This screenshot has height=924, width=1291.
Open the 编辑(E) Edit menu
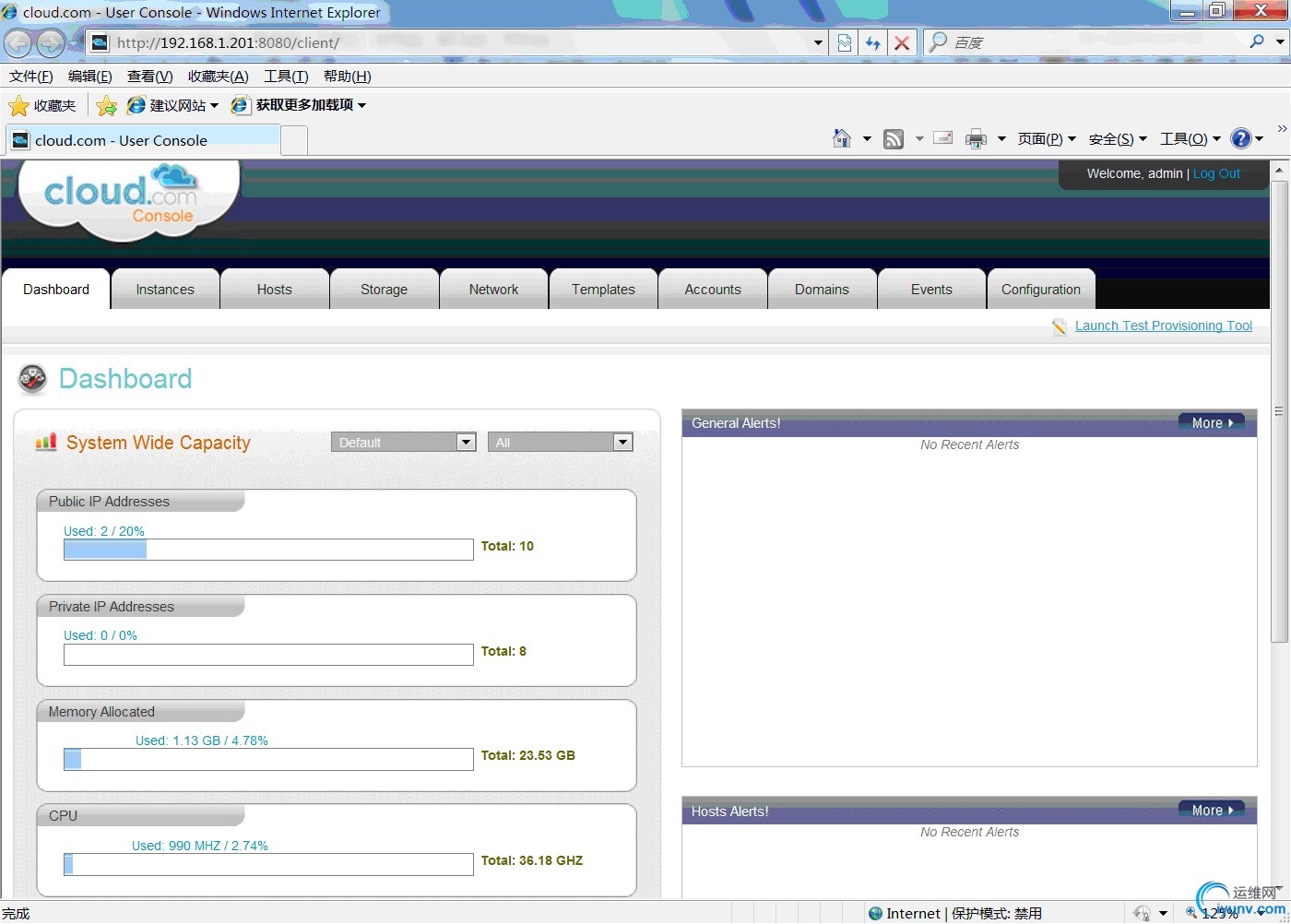(89, 77)
